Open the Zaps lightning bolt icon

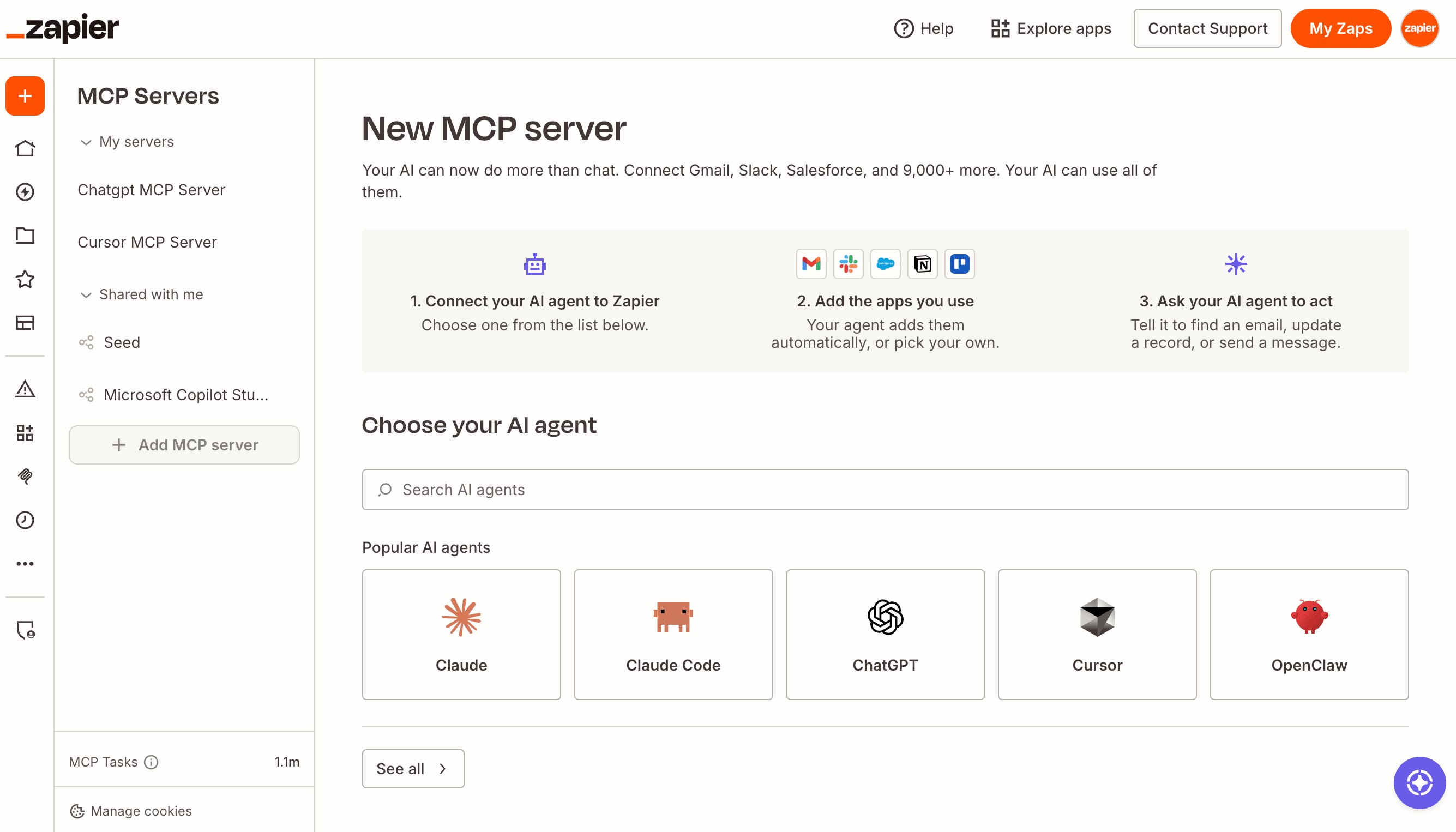pos(25,191)
